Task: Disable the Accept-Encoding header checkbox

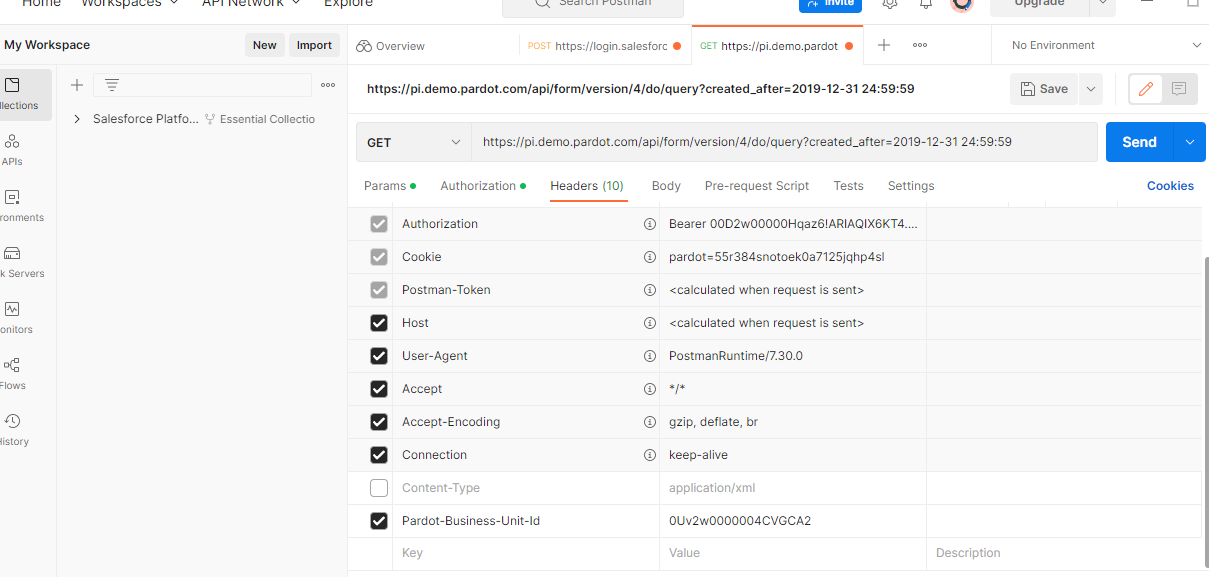Action: (379, 422)
